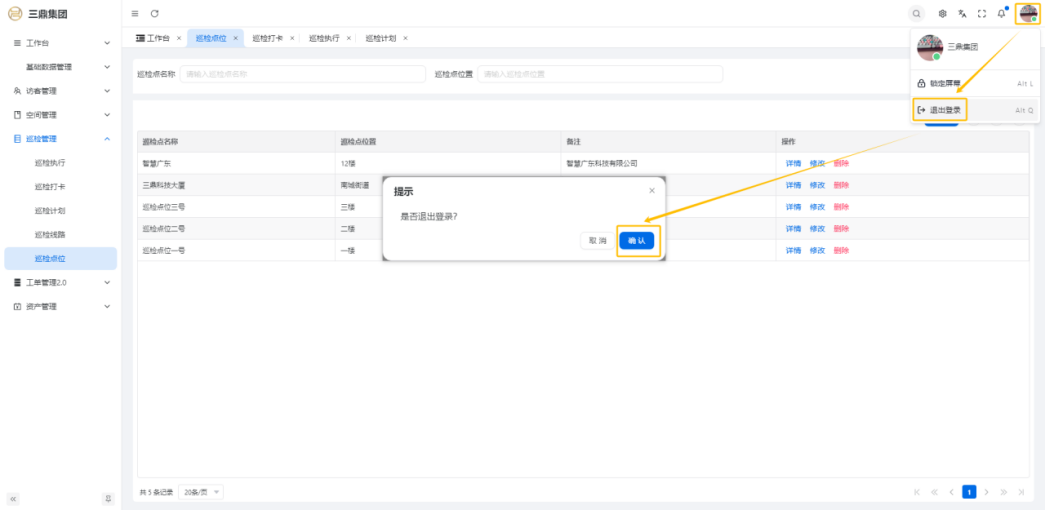The width and height of the screenshot is (1045, 510).
Task: Open notifications bell icon
Action: (1001, 14)
